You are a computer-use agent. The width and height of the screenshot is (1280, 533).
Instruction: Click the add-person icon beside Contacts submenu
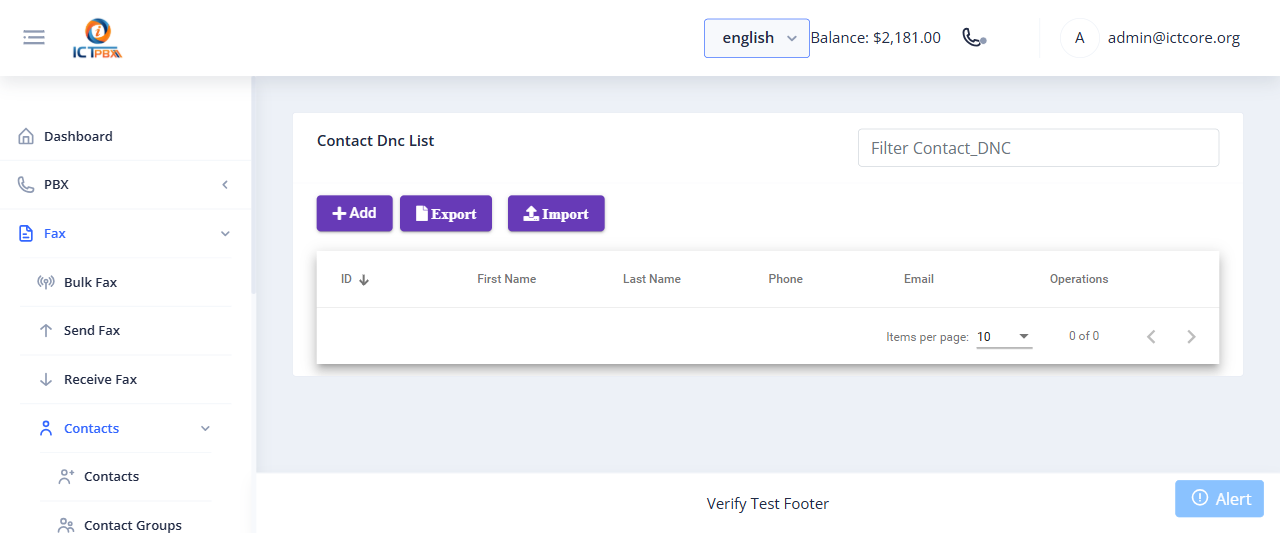pyautogui.click(x=66, y=477)
